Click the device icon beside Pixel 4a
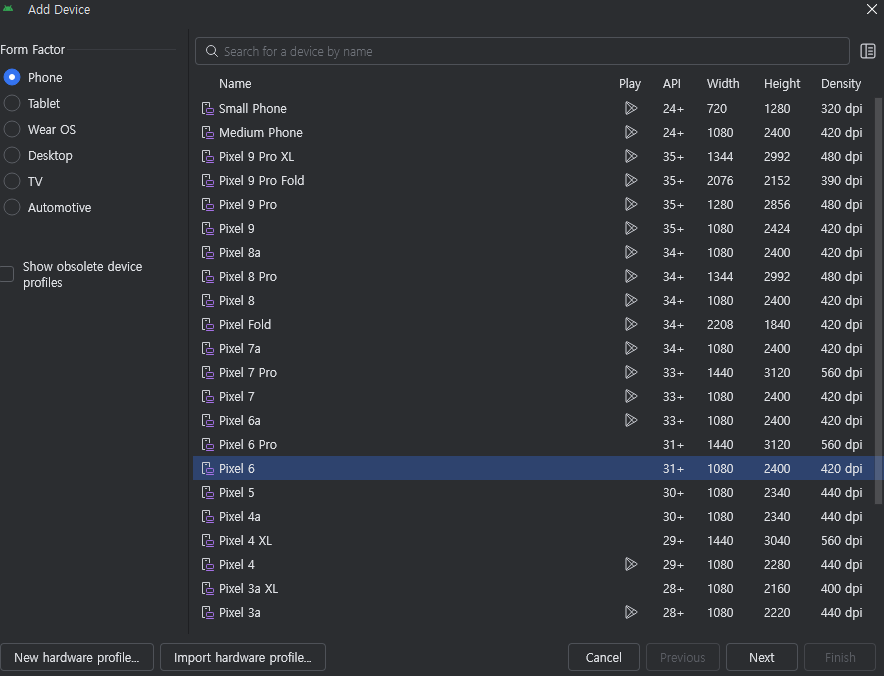This screenshot has width=884, height=676. click(x=207, y=516)
